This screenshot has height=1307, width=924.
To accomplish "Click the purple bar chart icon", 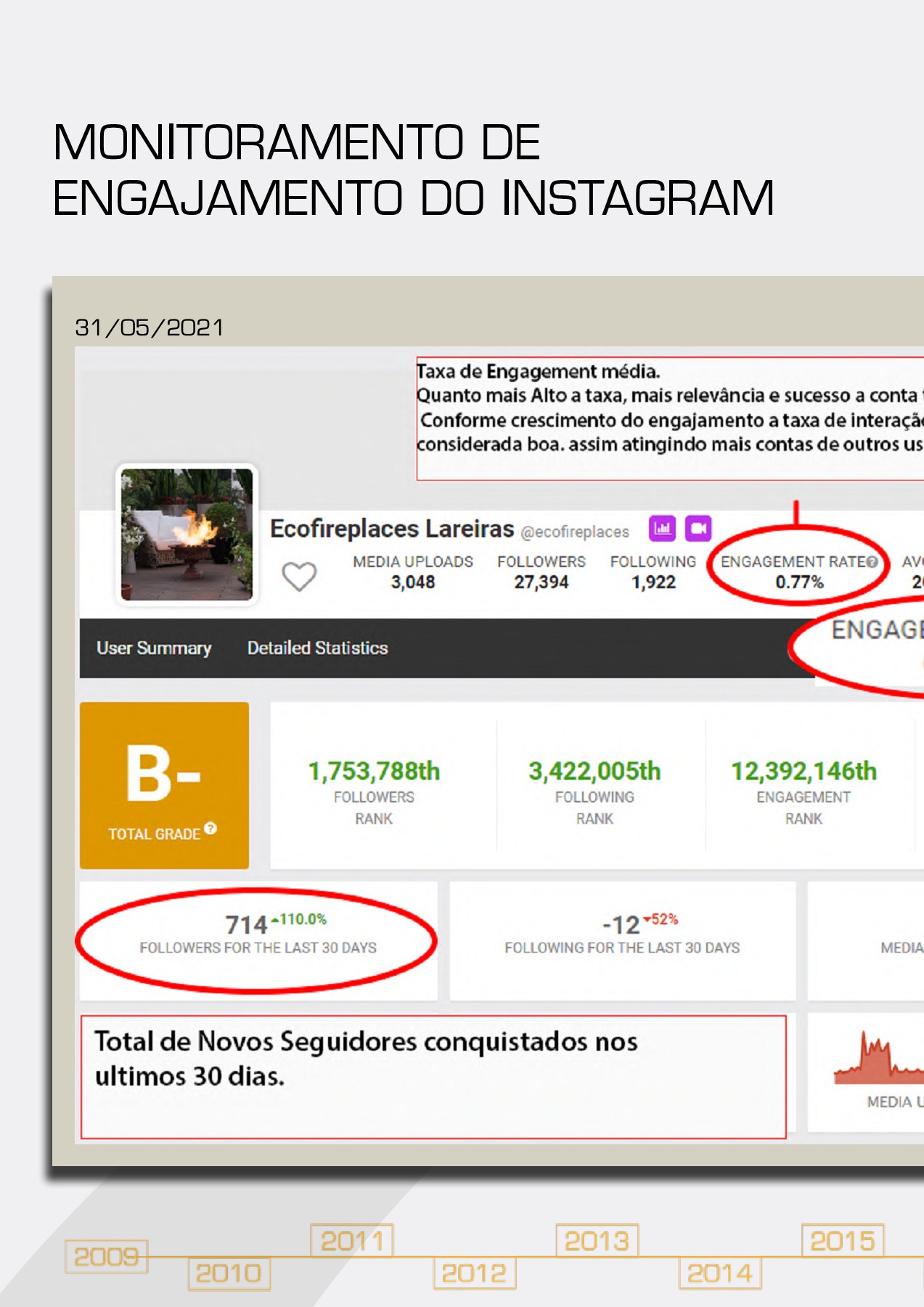I will click(x=662, y=529).
